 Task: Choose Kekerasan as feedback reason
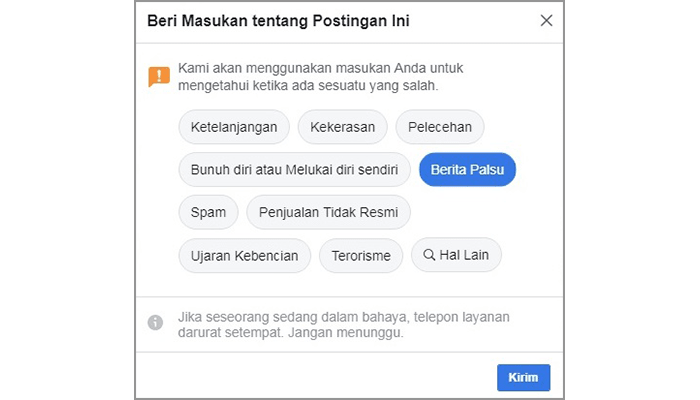[x=342, y=127]
